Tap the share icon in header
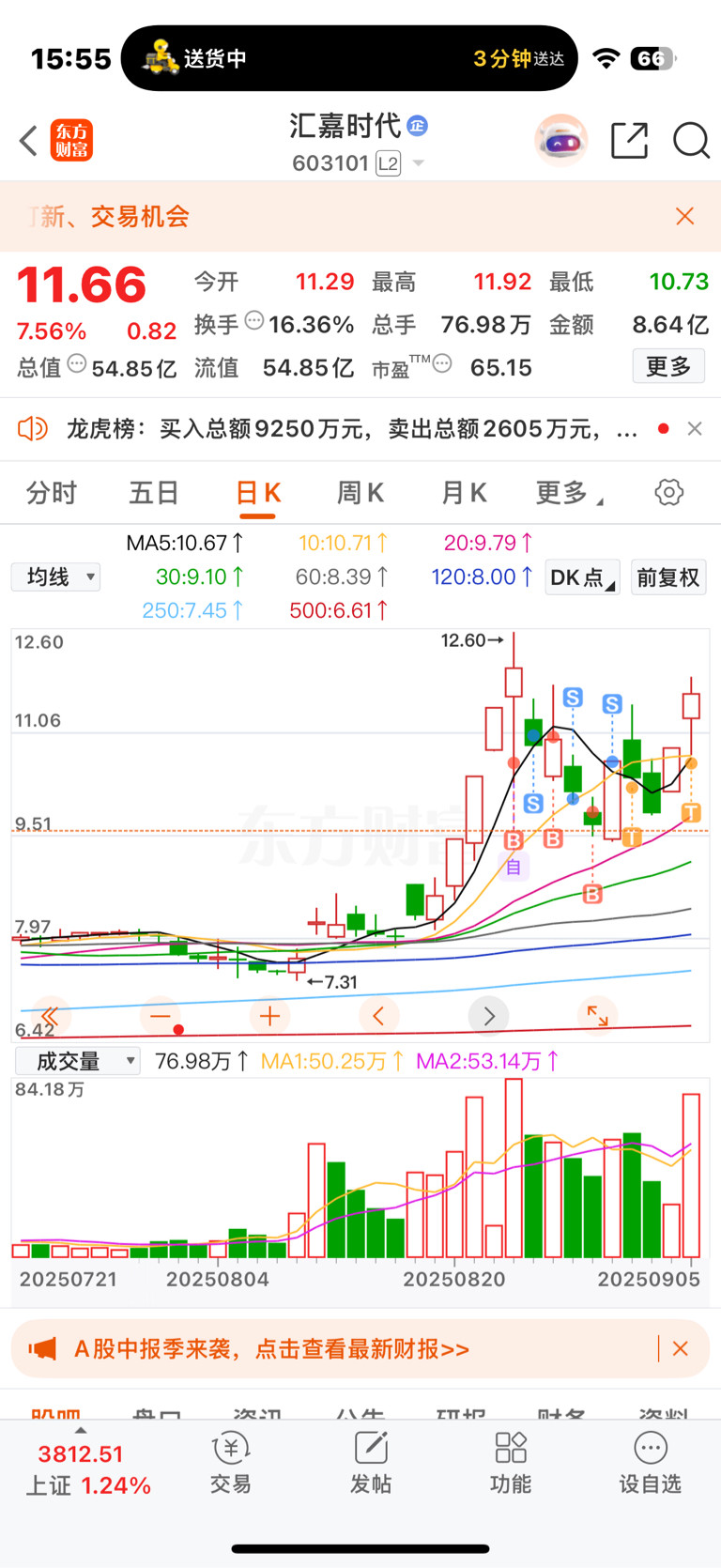This screenshot has height=1568, width=721. pyautogui.click(x=629, y=141)
